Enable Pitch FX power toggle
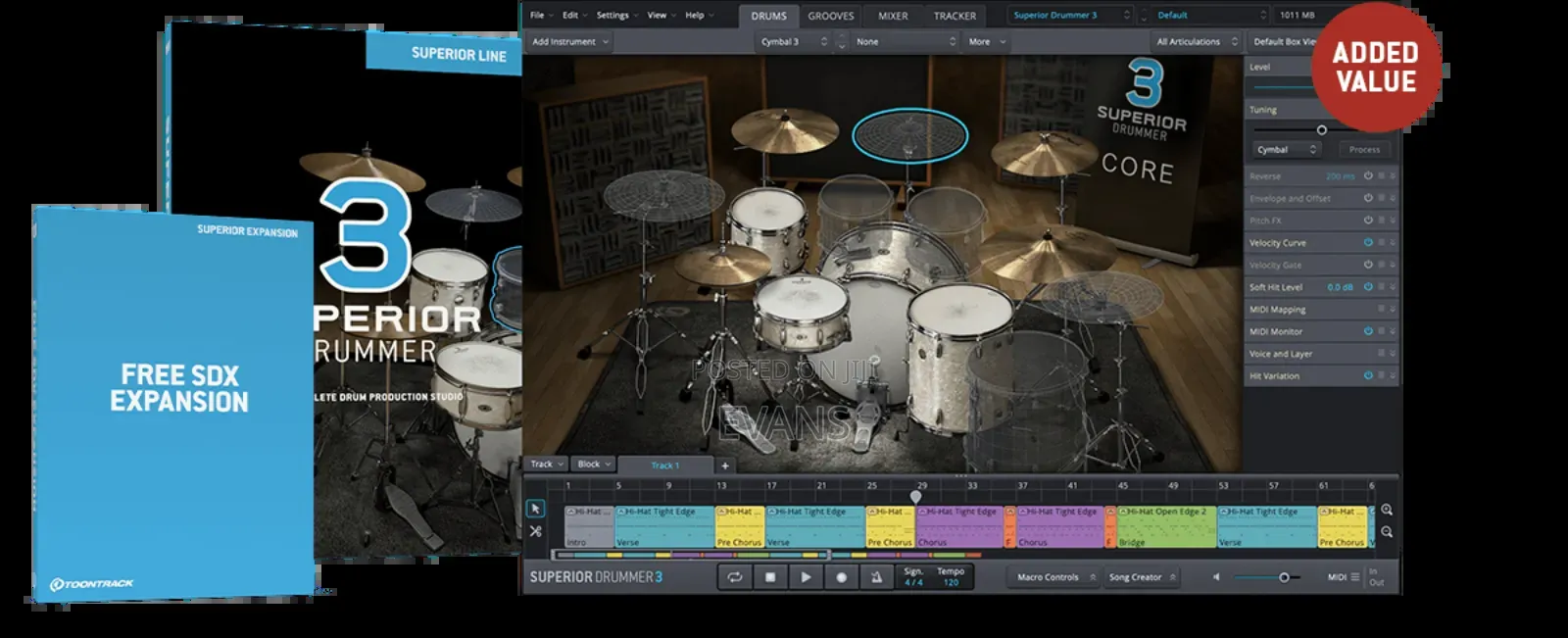 [1368, 221]
